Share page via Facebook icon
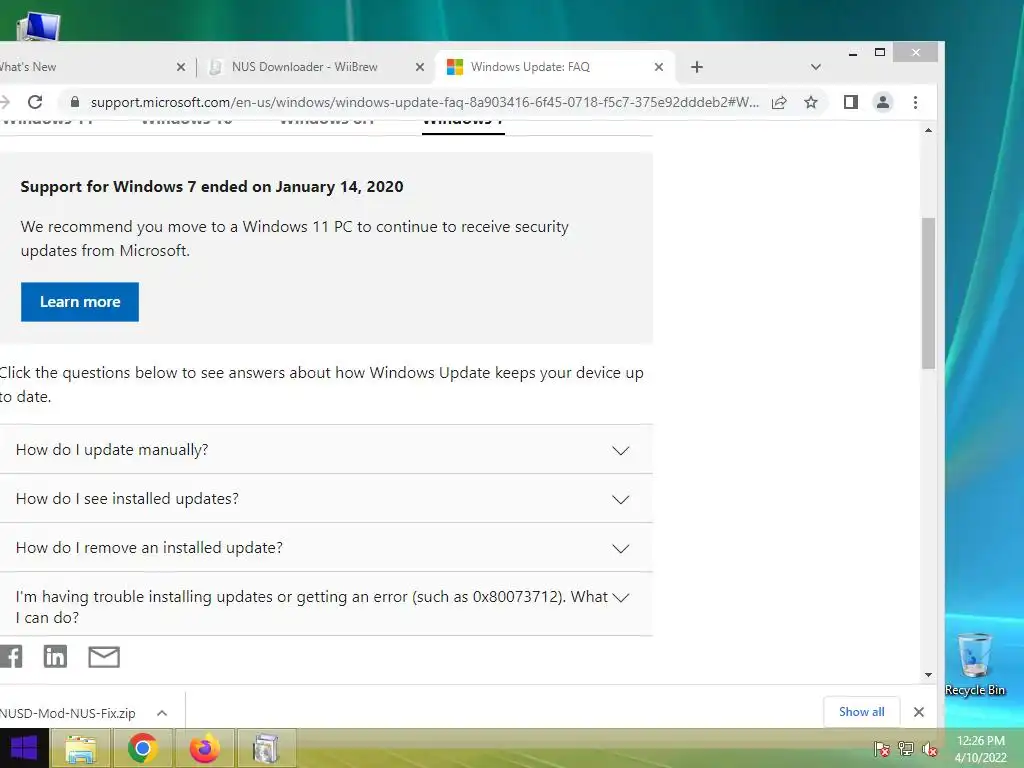The width and height of the screenshot is (1024, 768). click(10, 656)
